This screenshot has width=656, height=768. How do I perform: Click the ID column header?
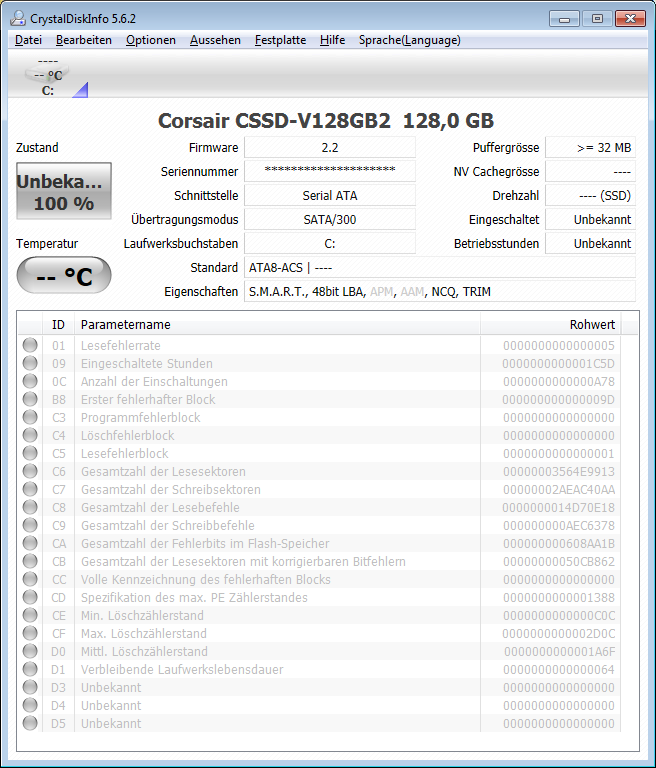(58, 324)
